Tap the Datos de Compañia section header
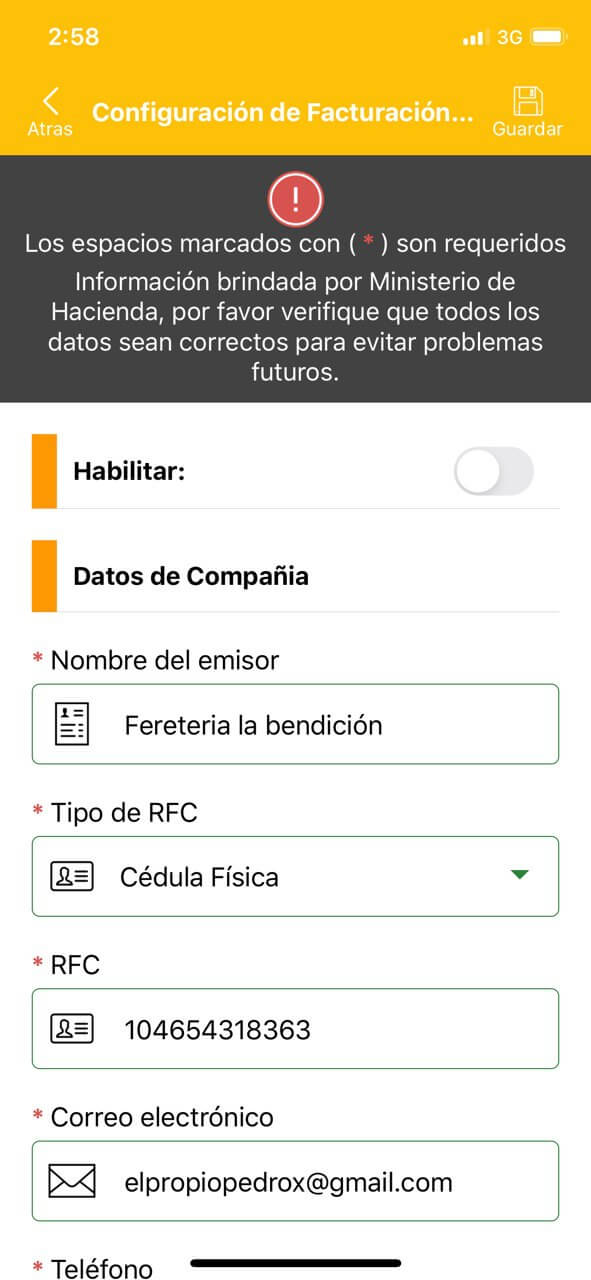 tap(191, 576)
